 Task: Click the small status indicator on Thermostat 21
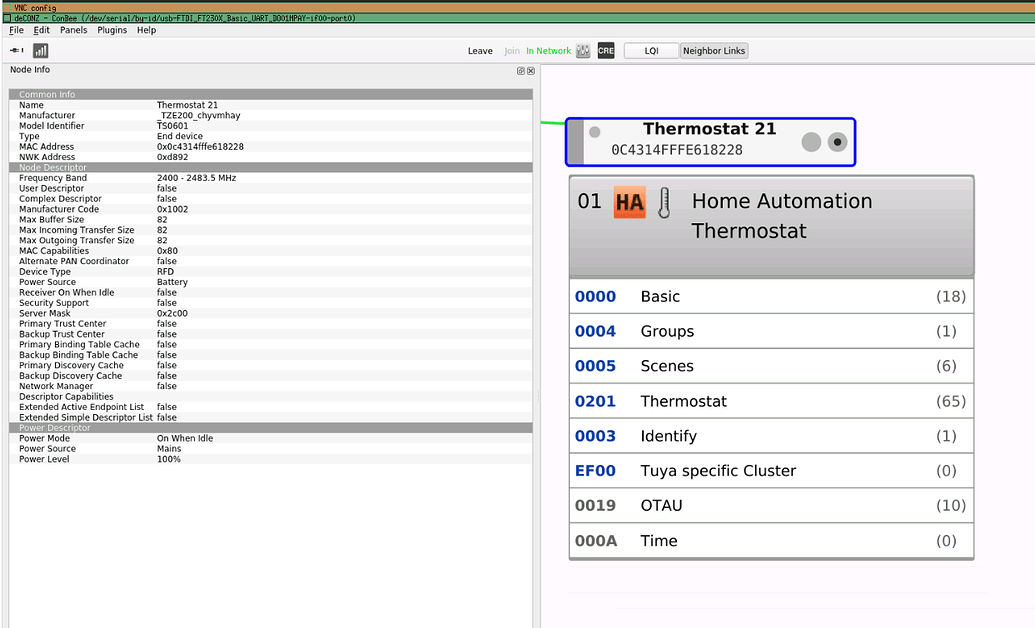click(x=594, y=132)
